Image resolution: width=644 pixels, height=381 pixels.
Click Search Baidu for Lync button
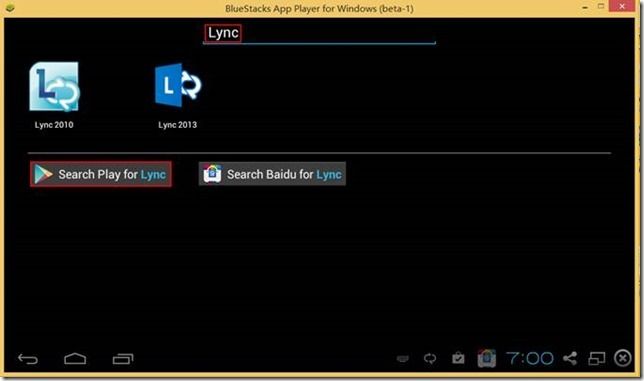click(x=272, y=174)
